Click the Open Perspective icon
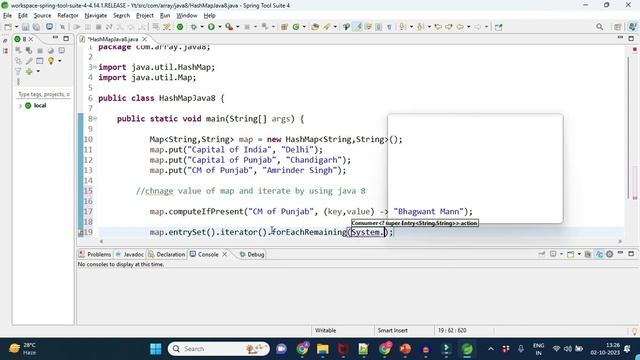 (618, 27)
